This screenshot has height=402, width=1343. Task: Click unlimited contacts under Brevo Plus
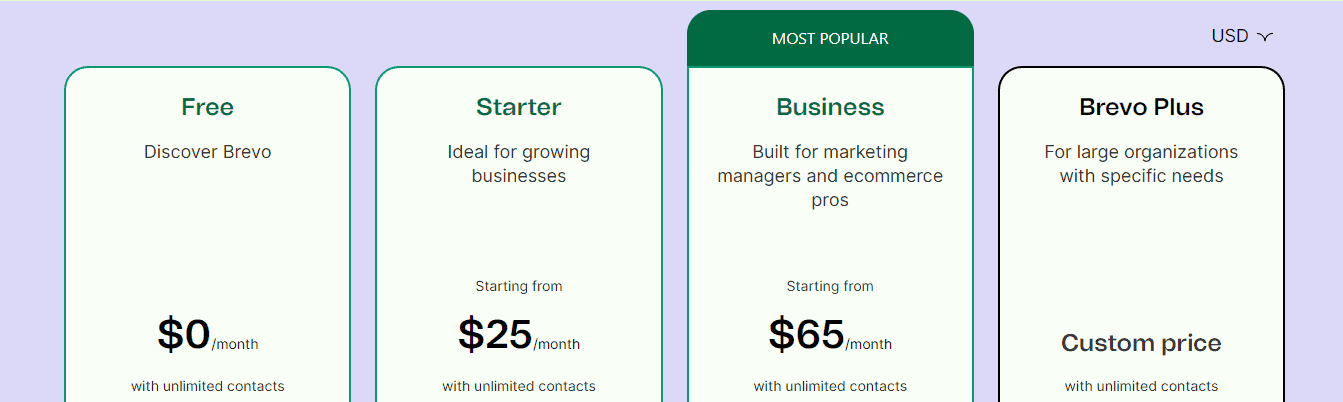(1141, 386)
